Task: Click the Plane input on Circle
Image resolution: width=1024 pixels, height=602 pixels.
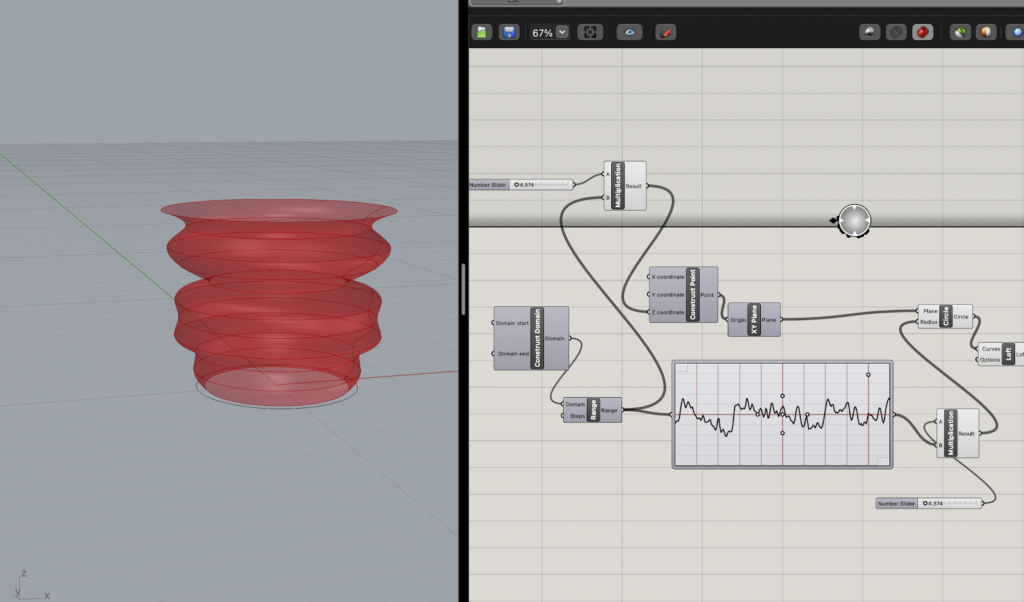Action: [930, 311]
